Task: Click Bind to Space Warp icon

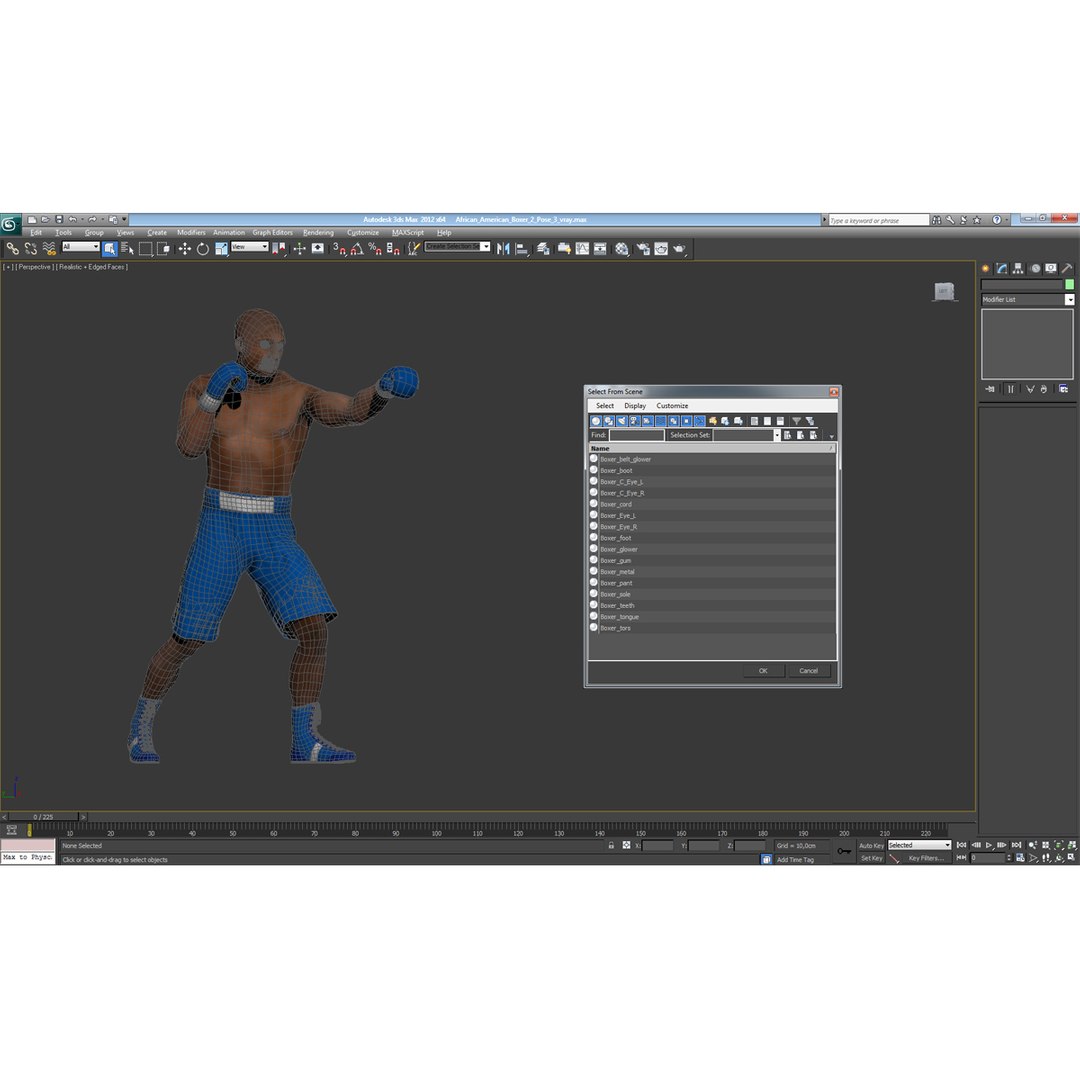Action: [x=49, y=249]
